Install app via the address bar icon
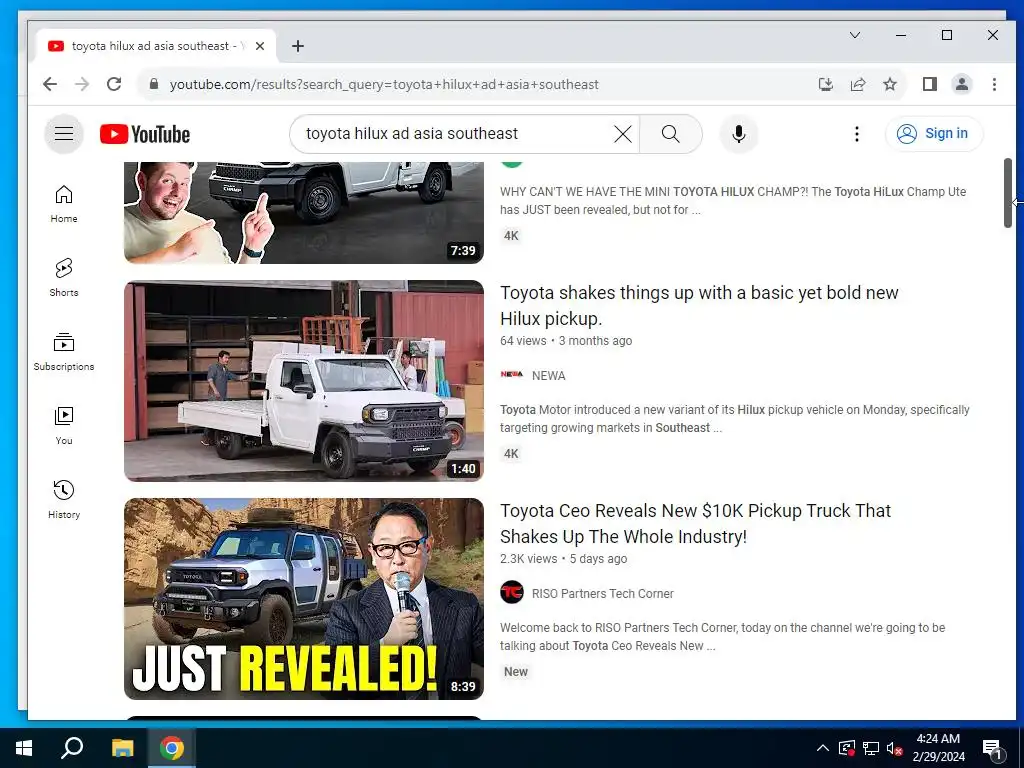The height and width of the screenshot is (768, 1024). tap(825, 84)
